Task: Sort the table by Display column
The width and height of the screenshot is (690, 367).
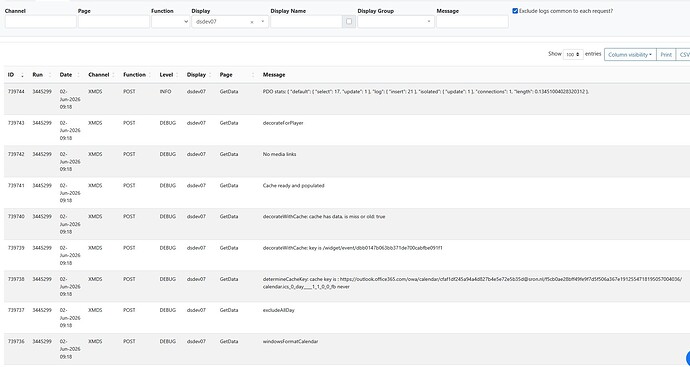Action: coord(199,75)
